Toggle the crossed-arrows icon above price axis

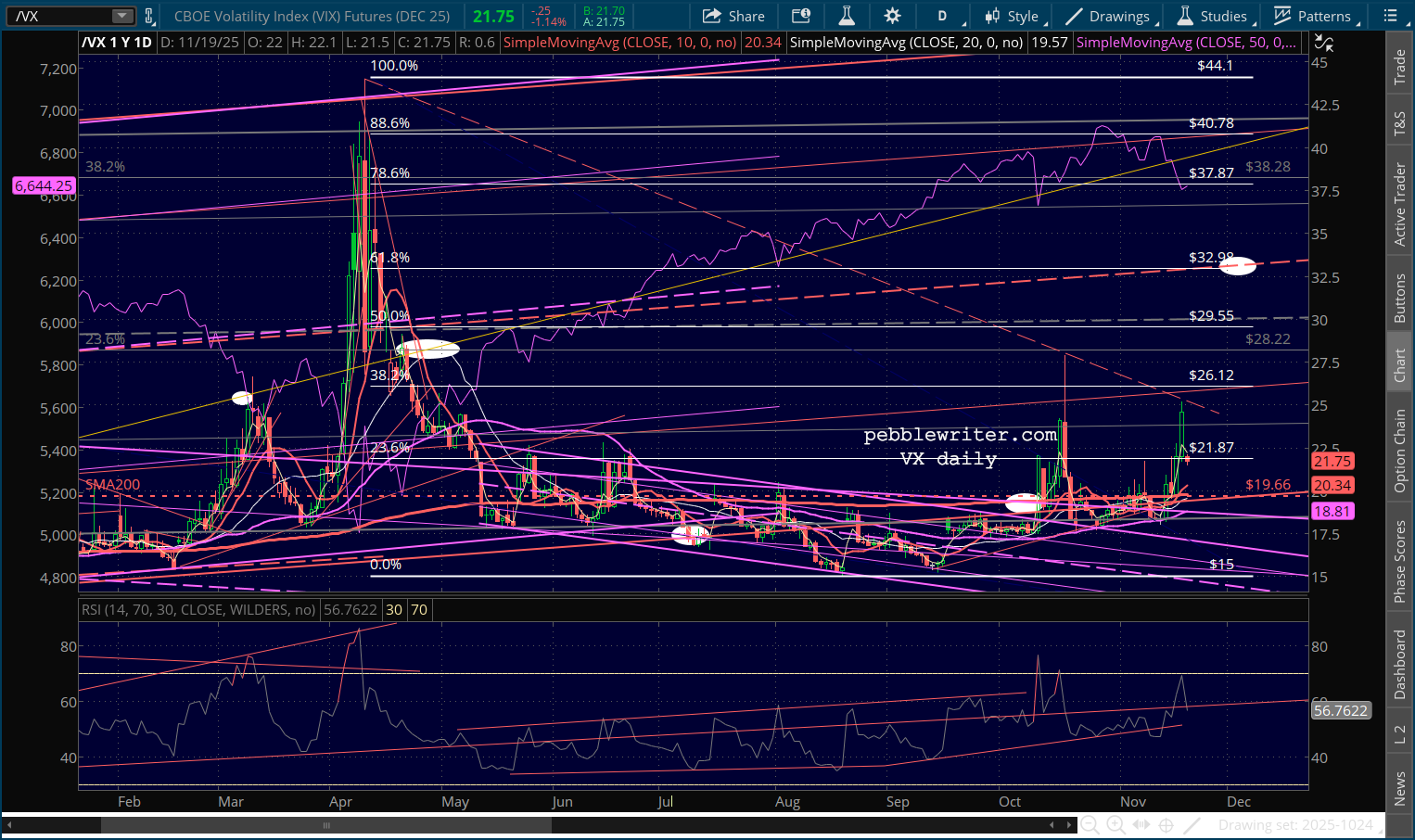coord(1324,43)
